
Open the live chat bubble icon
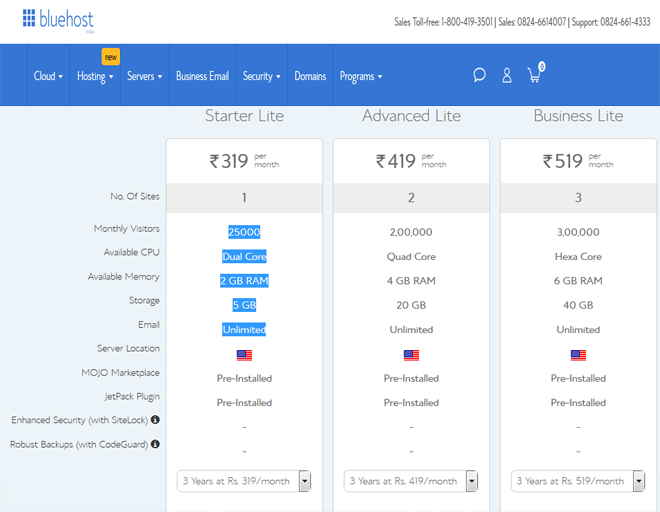pos(479,75)
